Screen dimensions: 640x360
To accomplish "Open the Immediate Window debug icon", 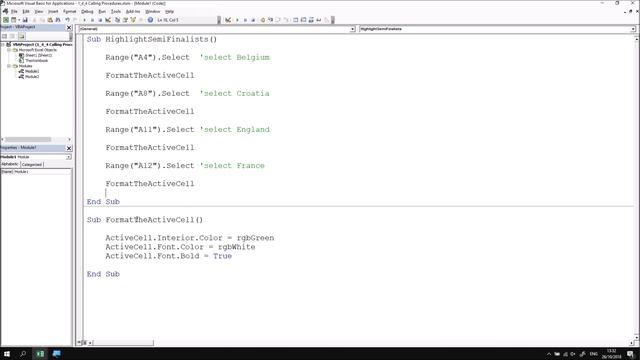I will pyautogui.click(x=303, y=20).
